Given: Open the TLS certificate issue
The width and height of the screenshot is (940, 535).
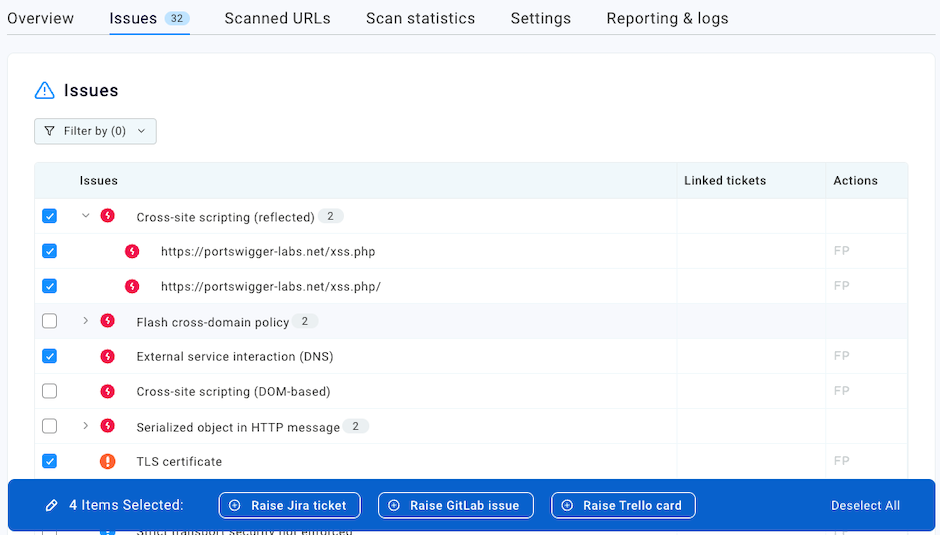Looking at the screenshot, I should 179,462.
